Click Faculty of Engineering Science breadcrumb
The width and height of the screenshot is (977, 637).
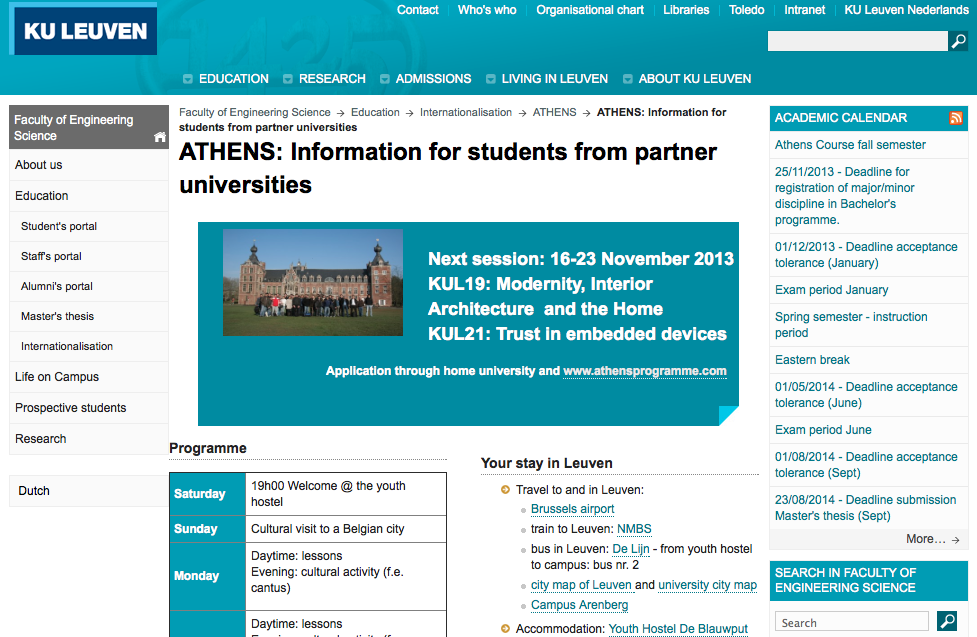click(255, 112)
